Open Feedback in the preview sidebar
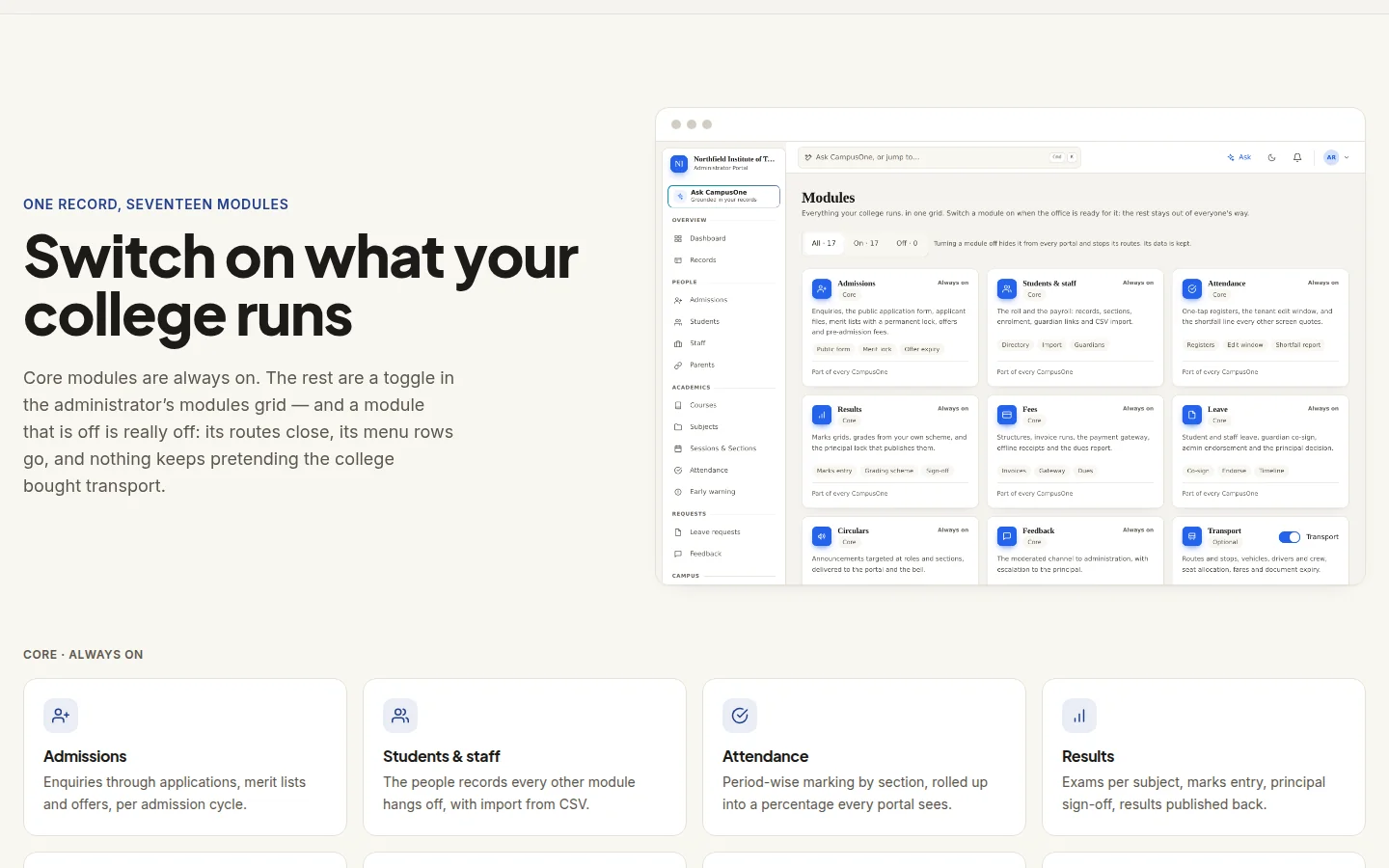The width and height of the screenshot is (1389, 868). click(723, 554)
